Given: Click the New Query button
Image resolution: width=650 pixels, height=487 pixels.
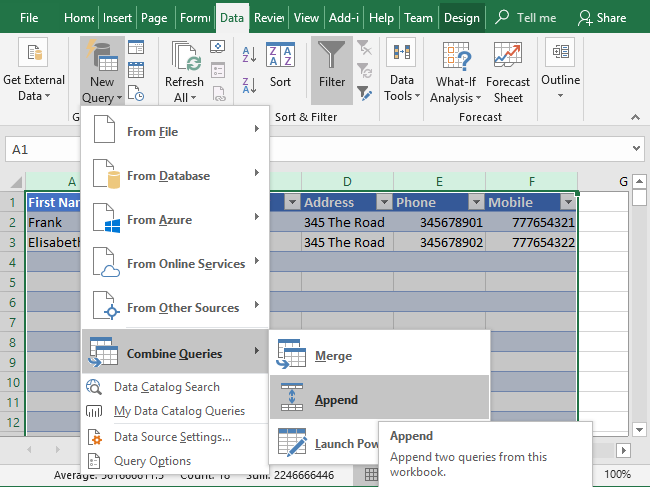Looking at the screenshot, I should click(x=102, y=70).
